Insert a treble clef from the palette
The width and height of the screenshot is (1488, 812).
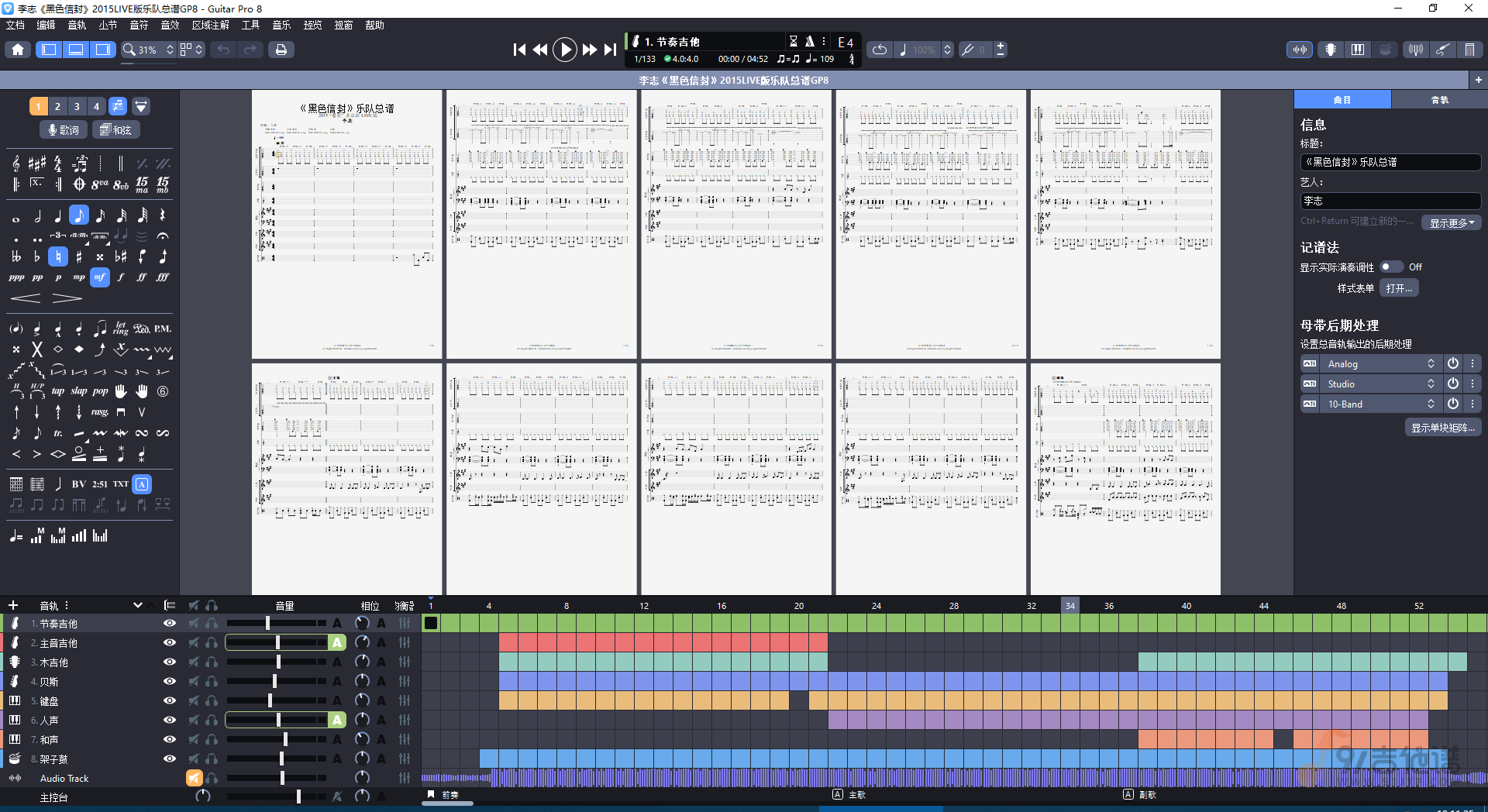[x=16, y=163]
